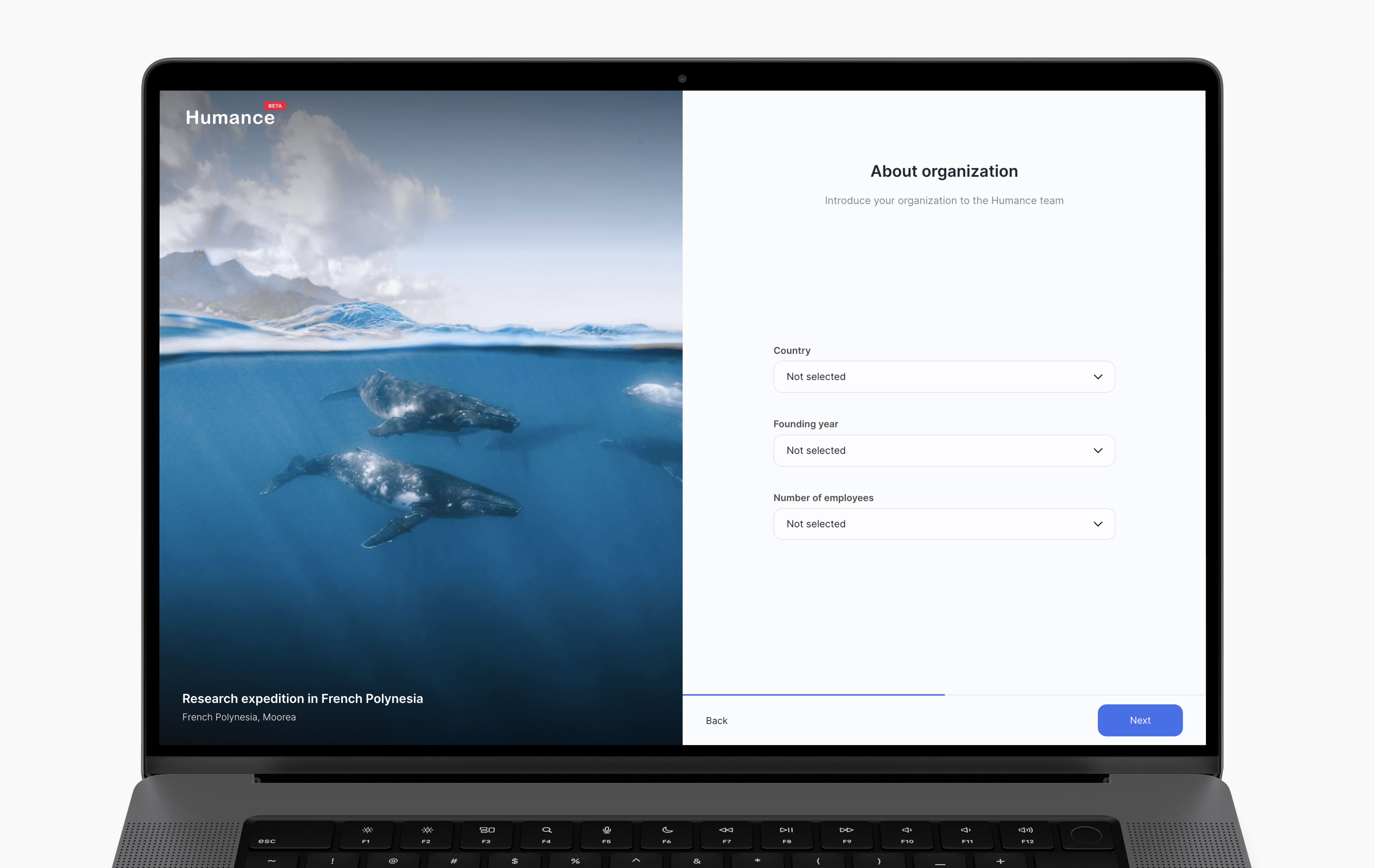Click the red BETA badge

click(x=275, y=106)
